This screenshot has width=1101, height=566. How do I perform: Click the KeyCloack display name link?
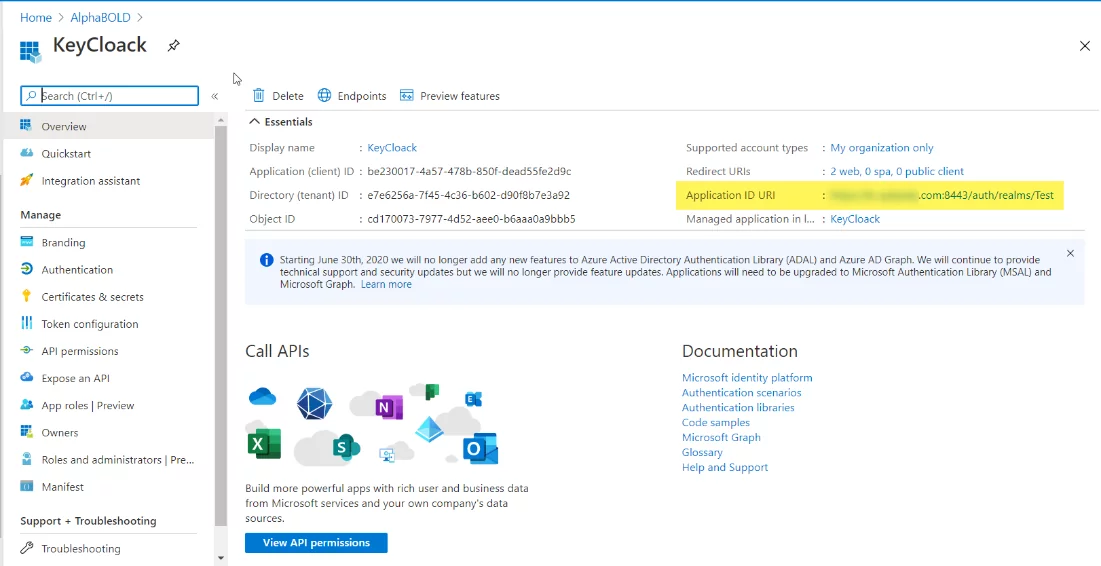[392, 148]
